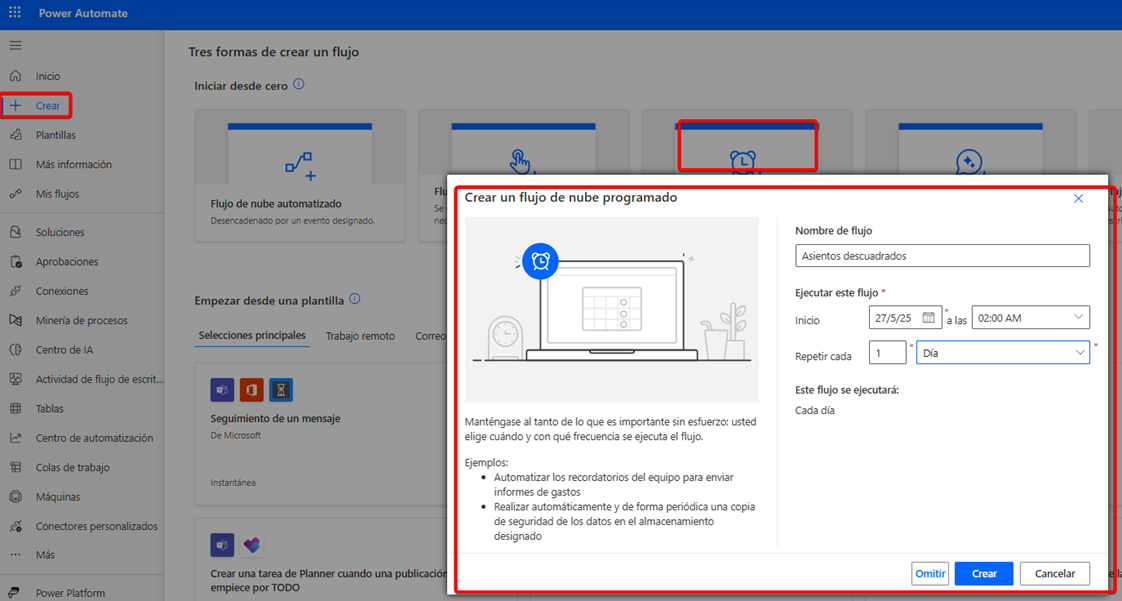Close the Crear un flujo programado dialog

click(1078, 198)
